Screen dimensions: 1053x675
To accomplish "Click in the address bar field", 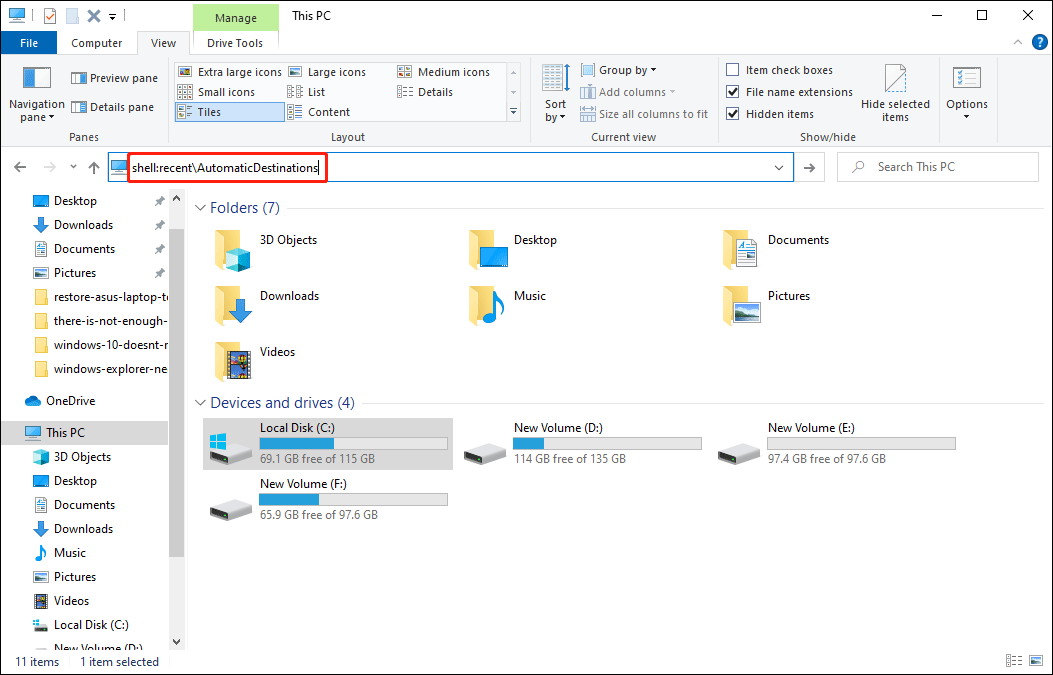I will [x=451, y=167].
